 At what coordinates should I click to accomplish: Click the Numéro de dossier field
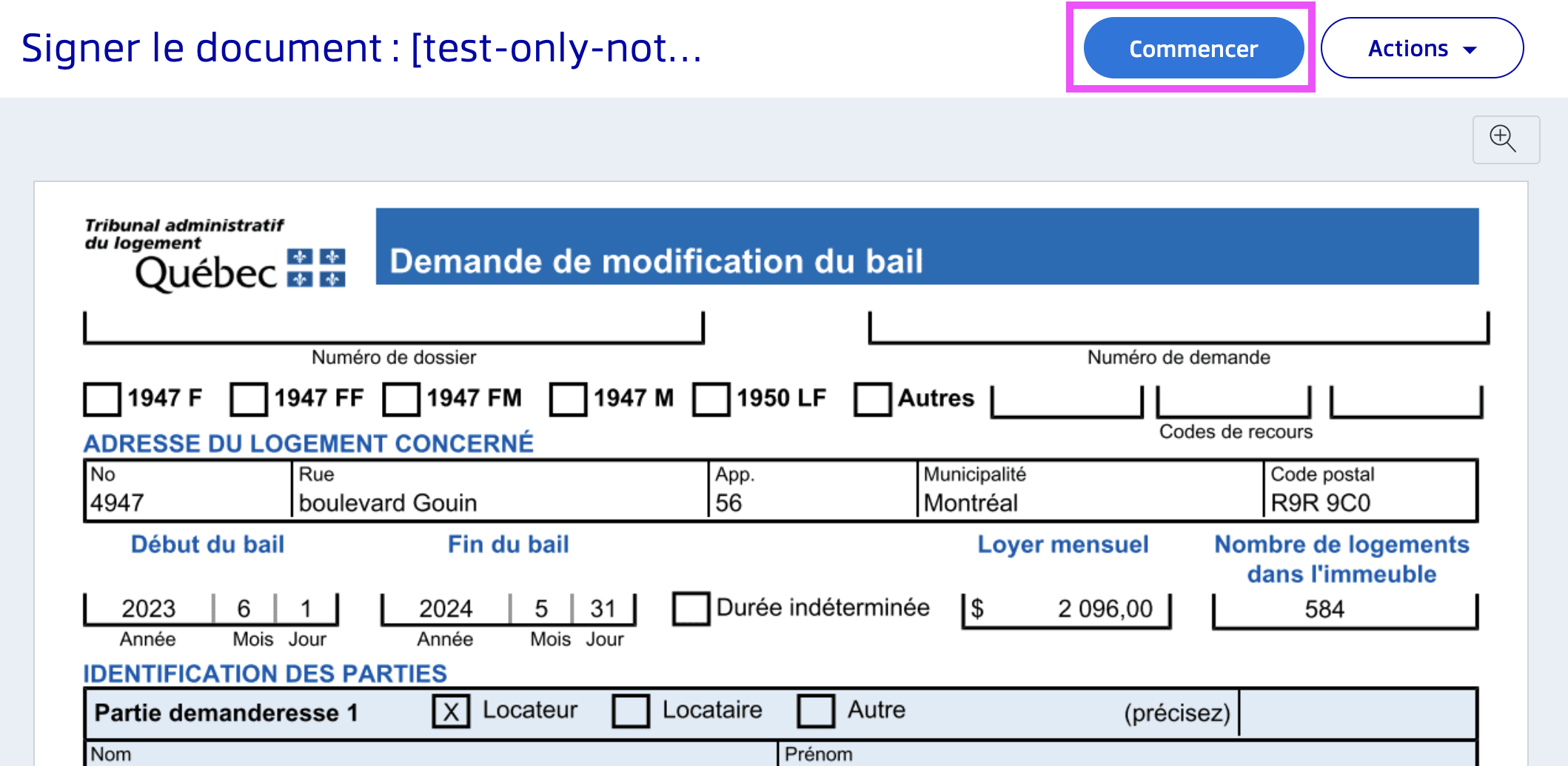(393, 327)
